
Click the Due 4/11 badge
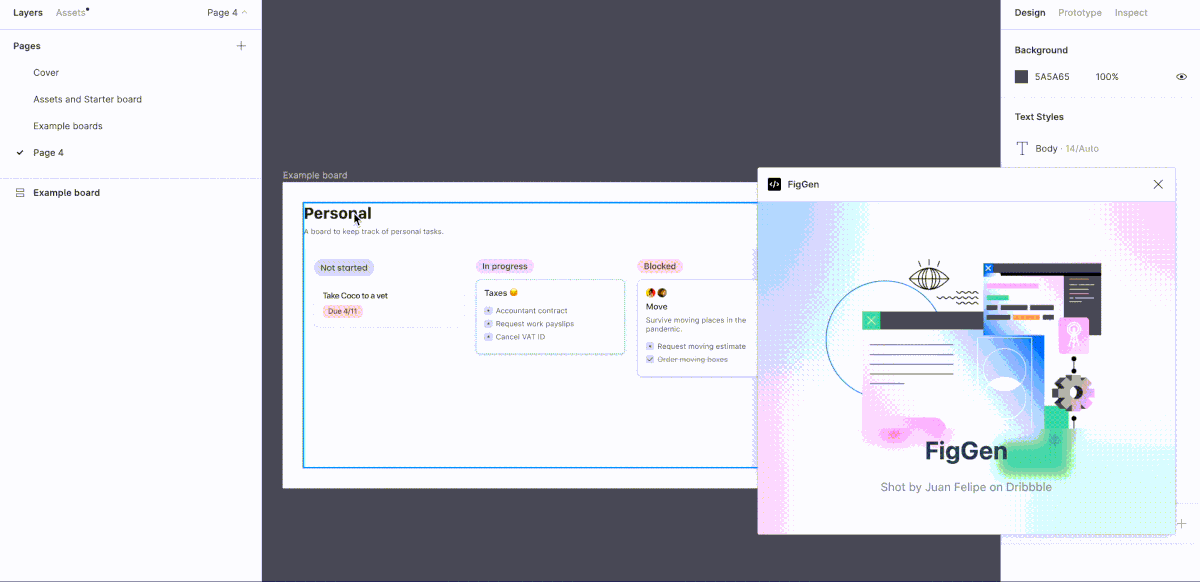(x=342, y=311)
